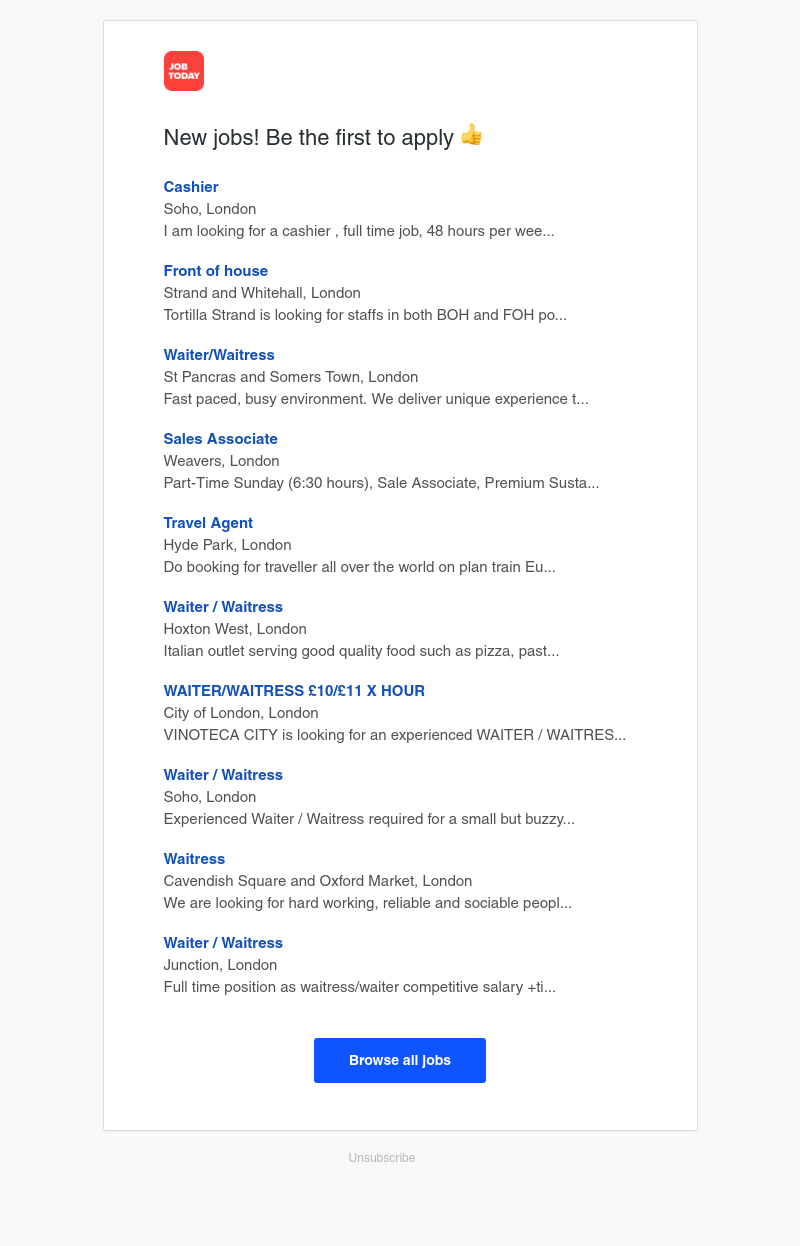Open the Cashier job listing
Screen dimensions: 800x1246
pyautogui.click(x=191, y=187)
